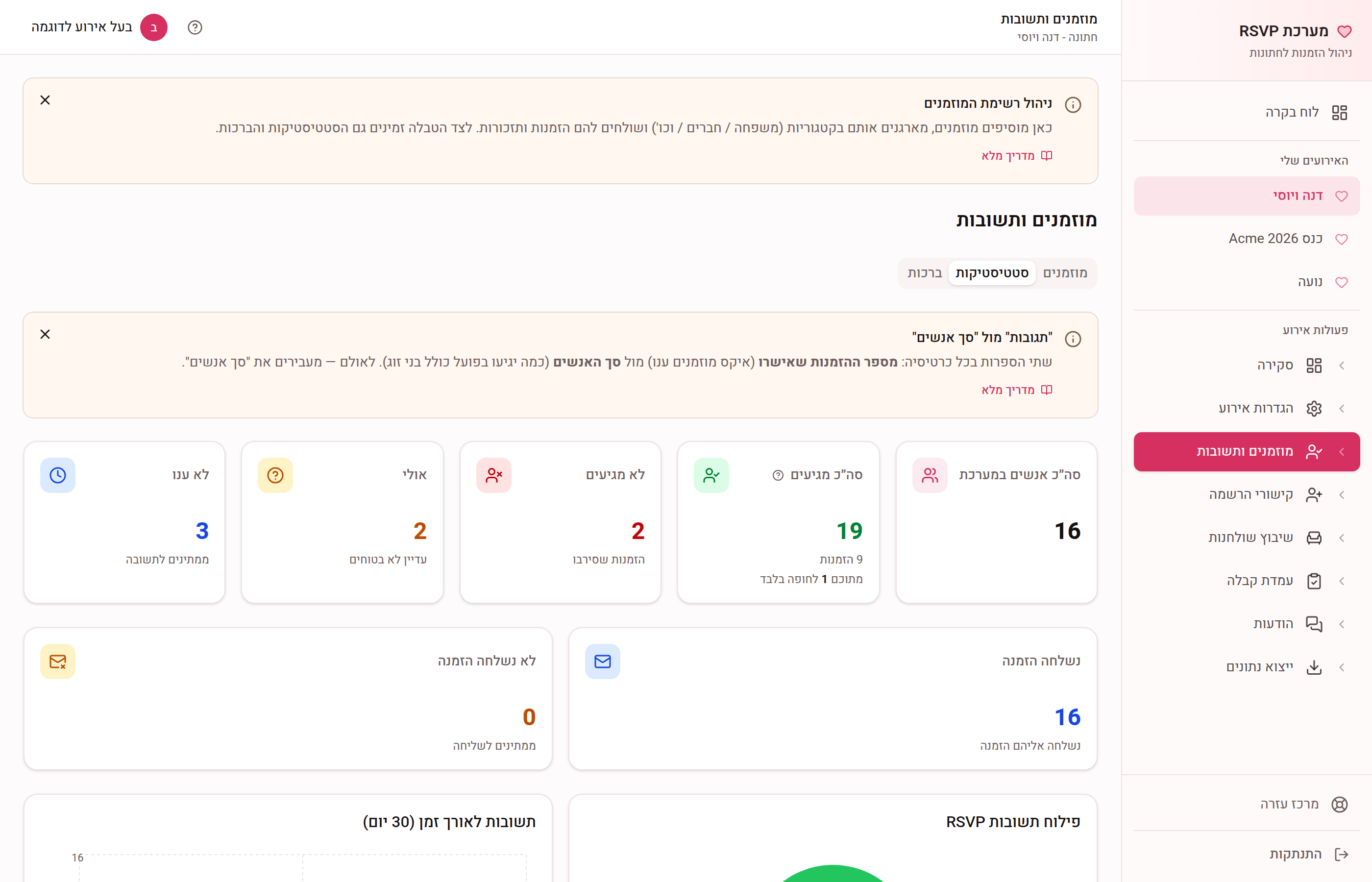The image size is (1372, 882).
Task: Click the הזמנות שסירבו label on לא מגיעים card
Action: coord(609,560)
